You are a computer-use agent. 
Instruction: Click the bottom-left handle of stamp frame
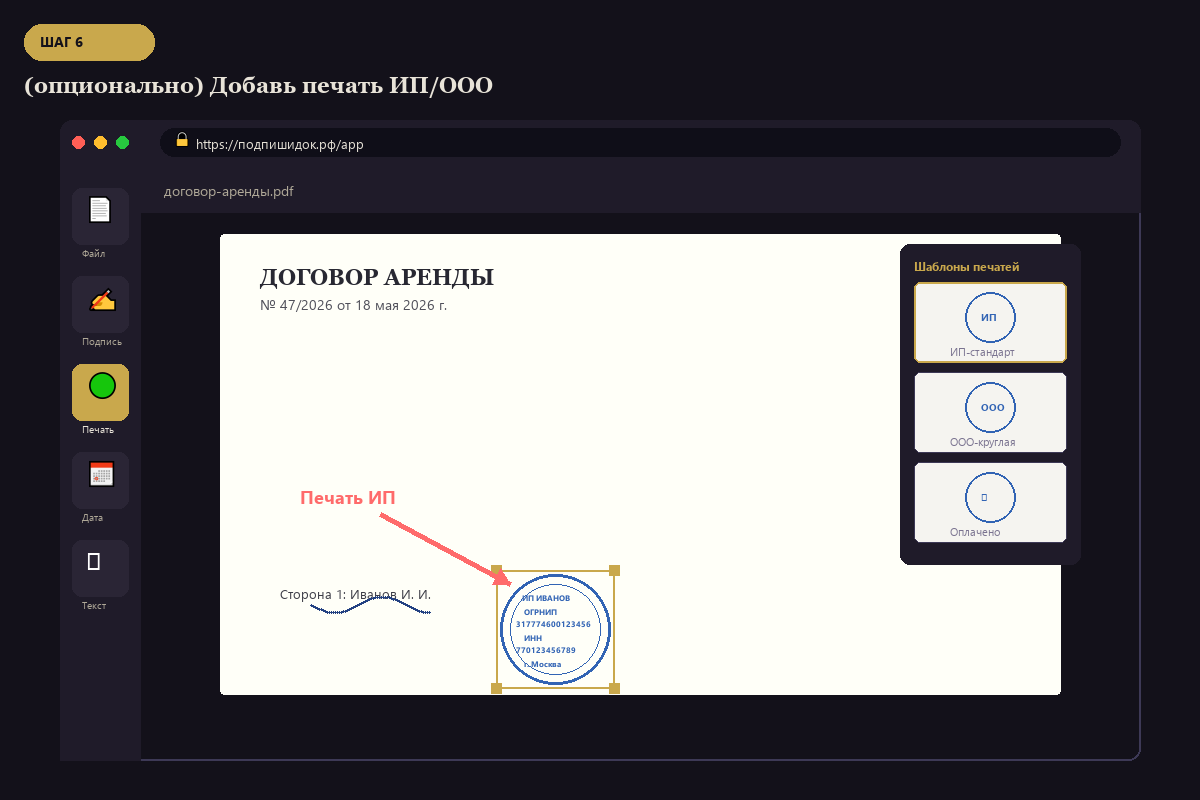click(x=496, y=688)
